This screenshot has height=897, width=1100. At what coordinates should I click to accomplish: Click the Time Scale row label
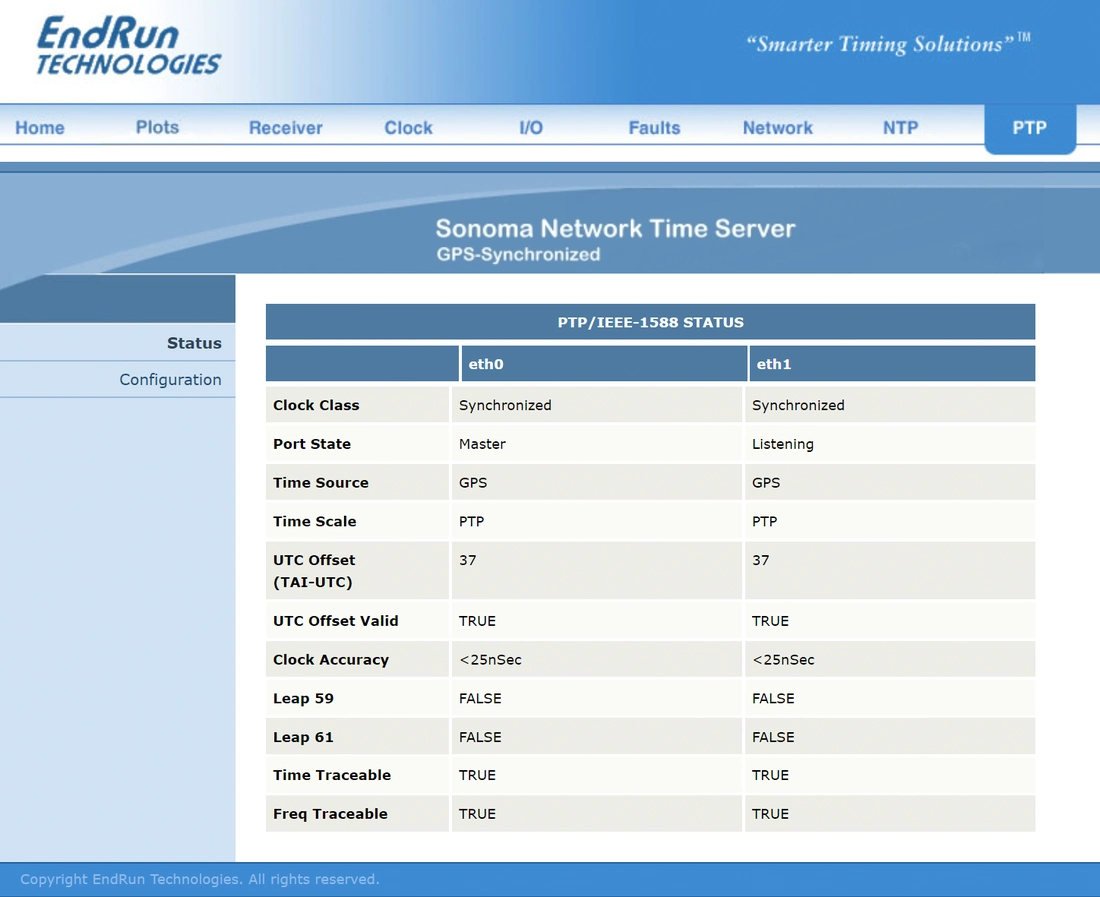[x=315, y=521]
